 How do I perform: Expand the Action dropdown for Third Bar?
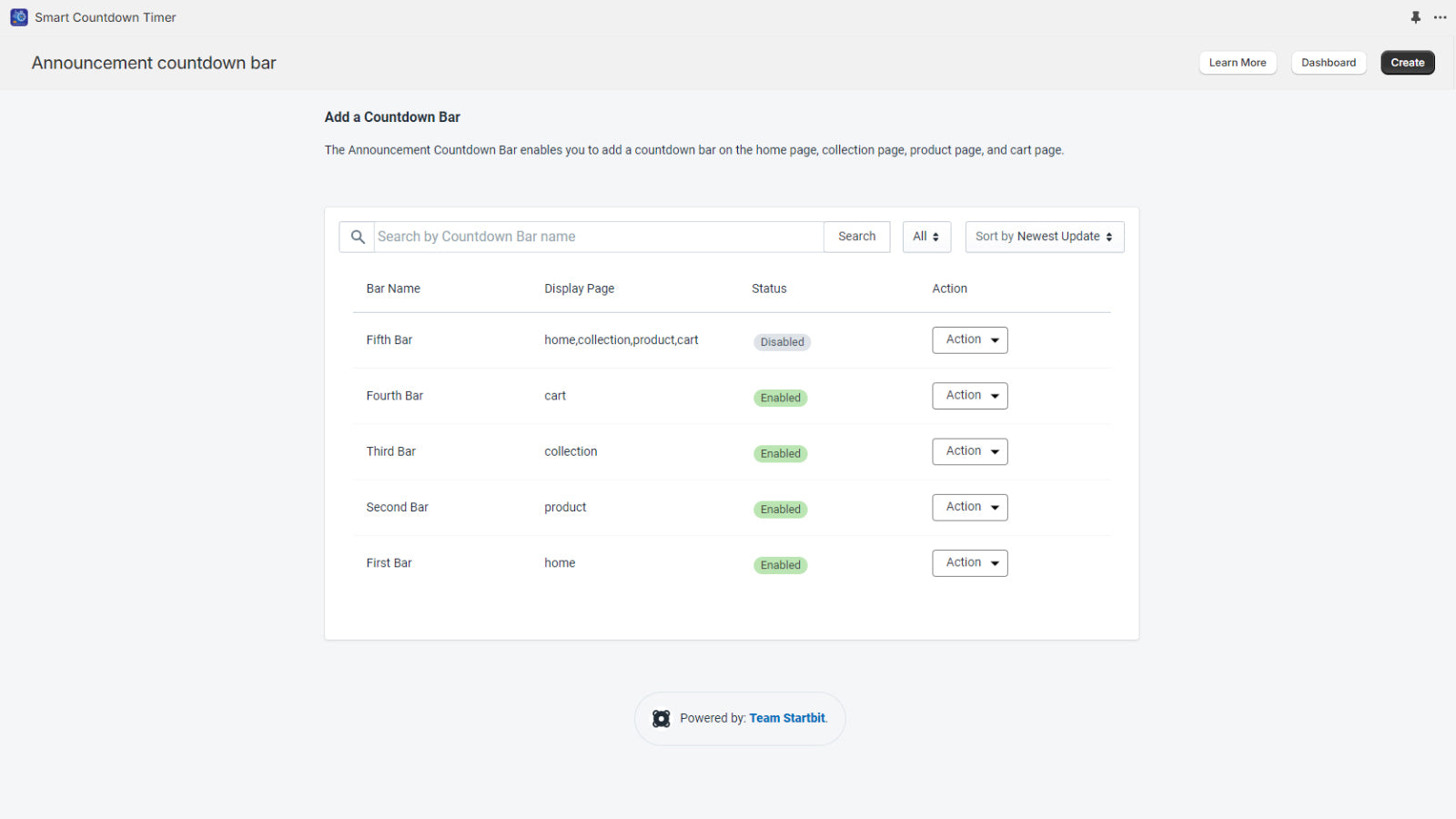(x=969, y=451)
